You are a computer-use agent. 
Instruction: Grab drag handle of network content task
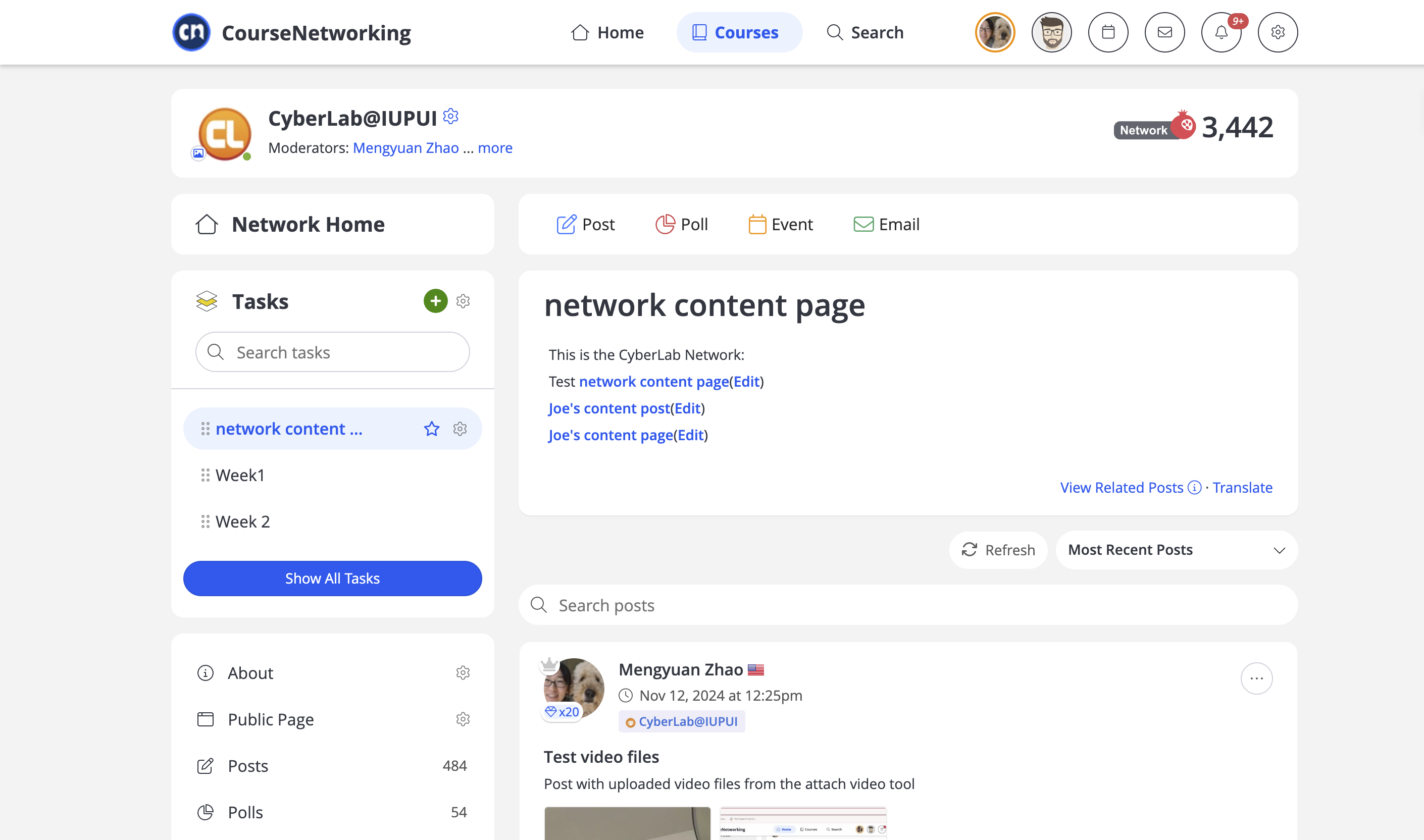pos(205,429)
